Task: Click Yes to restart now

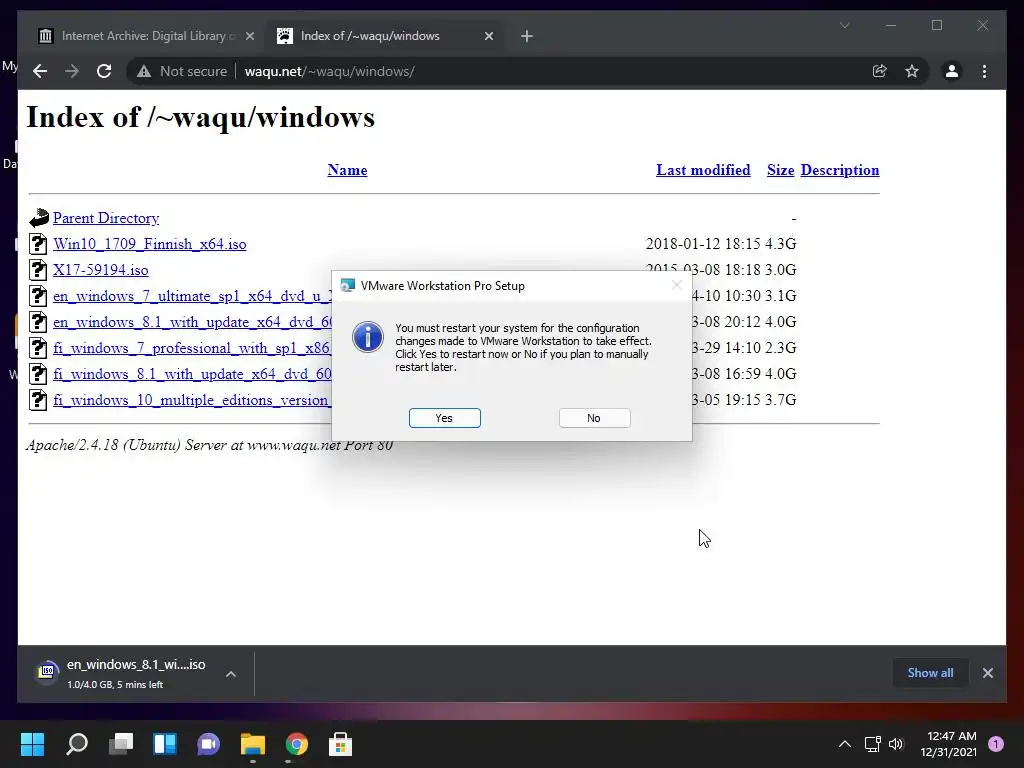Action: [x=444, y=418]
